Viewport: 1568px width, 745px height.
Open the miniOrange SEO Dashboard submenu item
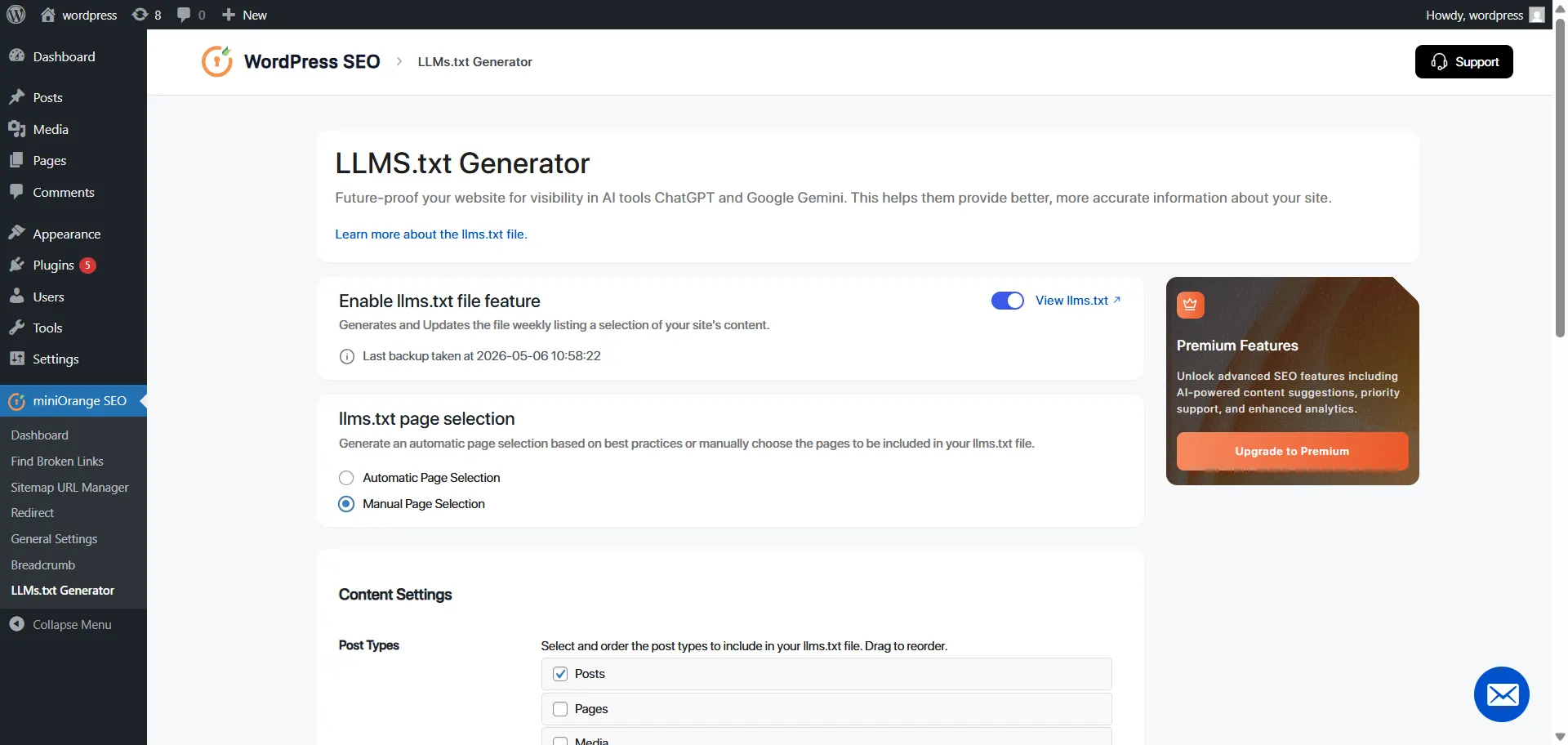click(40, 435)
